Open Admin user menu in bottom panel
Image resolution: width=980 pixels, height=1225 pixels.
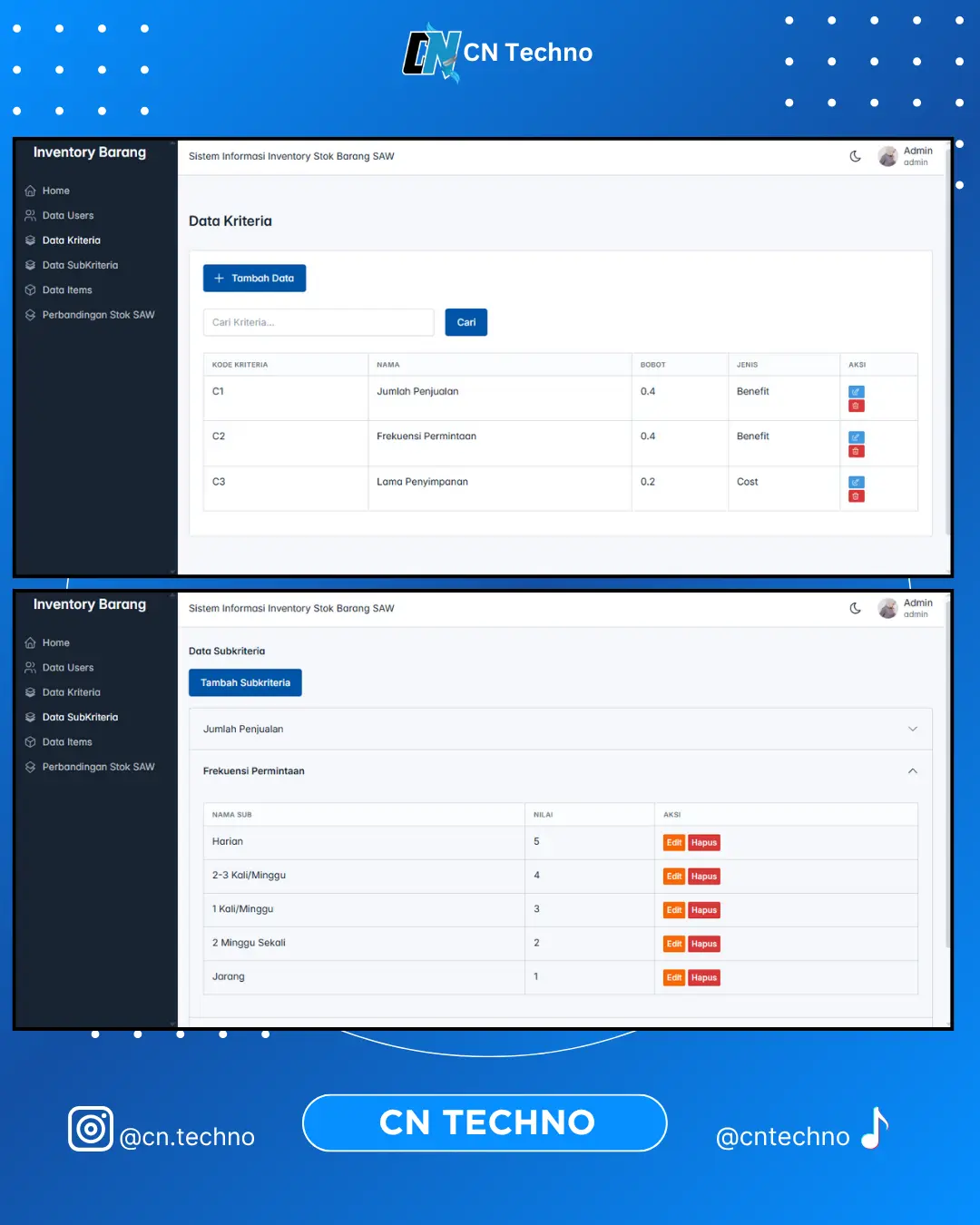pyautogui.click(x=906, y=608)
